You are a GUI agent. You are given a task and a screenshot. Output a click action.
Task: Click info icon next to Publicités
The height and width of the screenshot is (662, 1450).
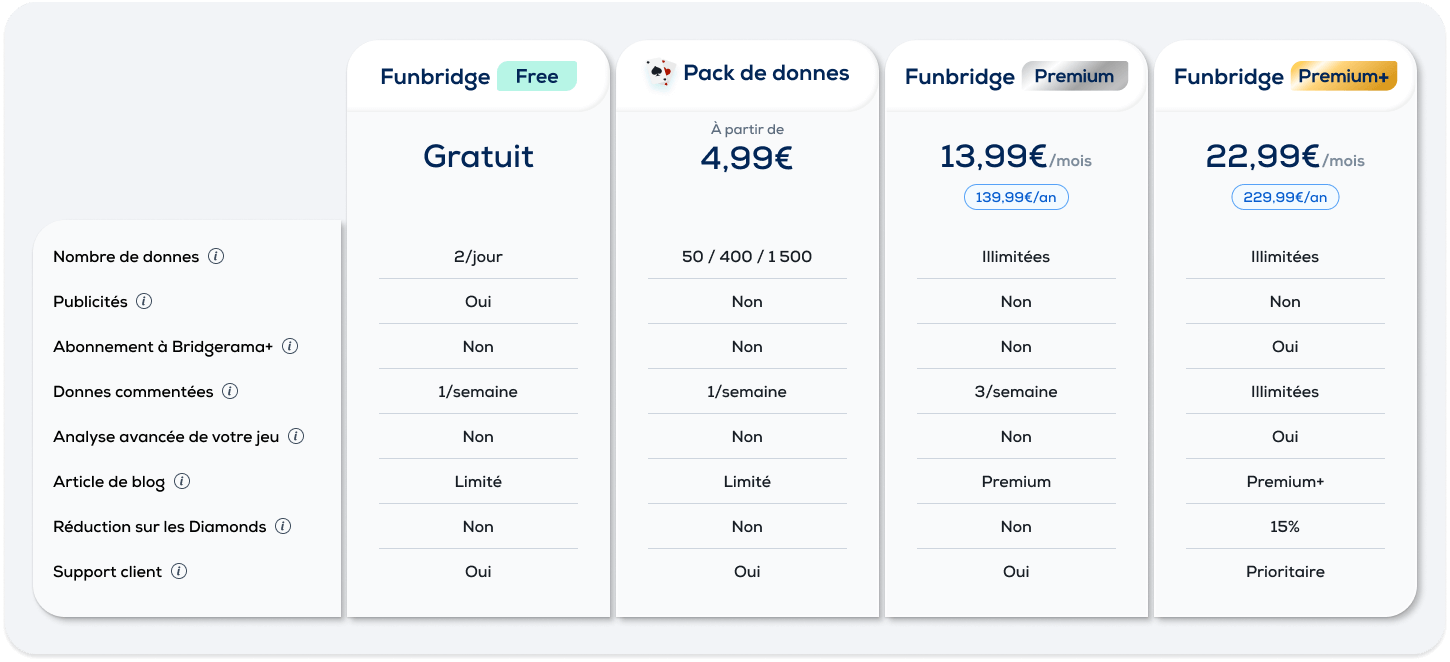(144, 301)
